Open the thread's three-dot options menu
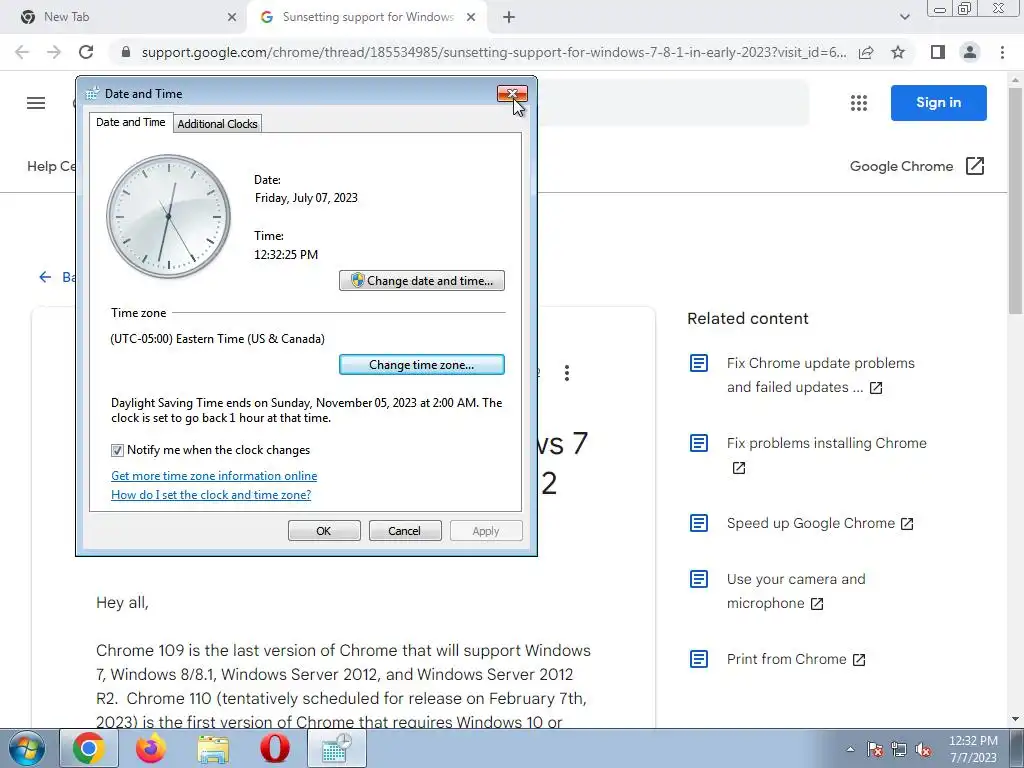Viewport: 1024px width, 768px height. pyautogui.click(x=567, y=373)
